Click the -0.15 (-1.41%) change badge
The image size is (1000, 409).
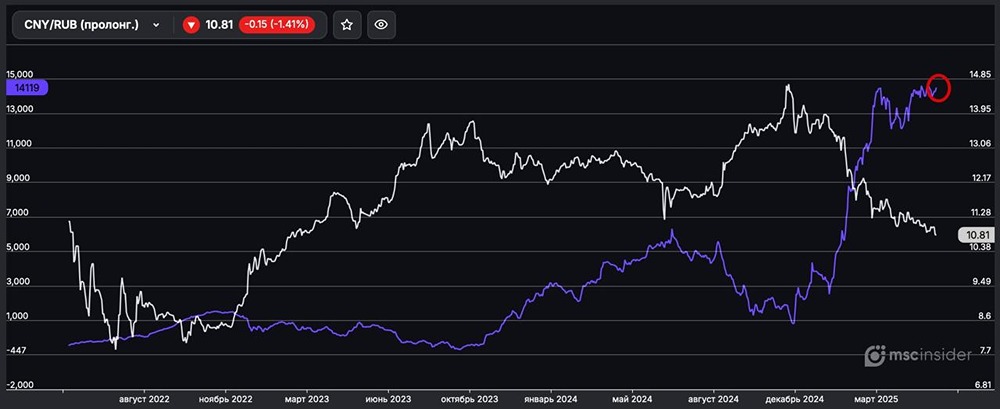point(281,25)
